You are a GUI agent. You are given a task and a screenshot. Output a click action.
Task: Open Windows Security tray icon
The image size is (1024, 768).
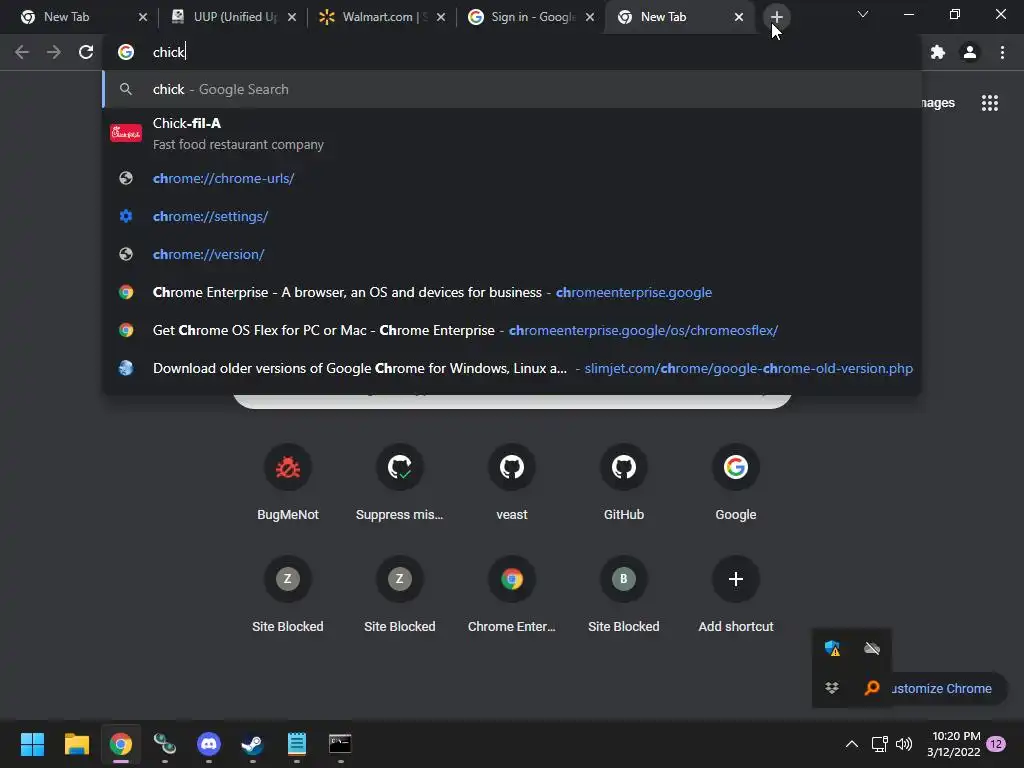point(832,648)
